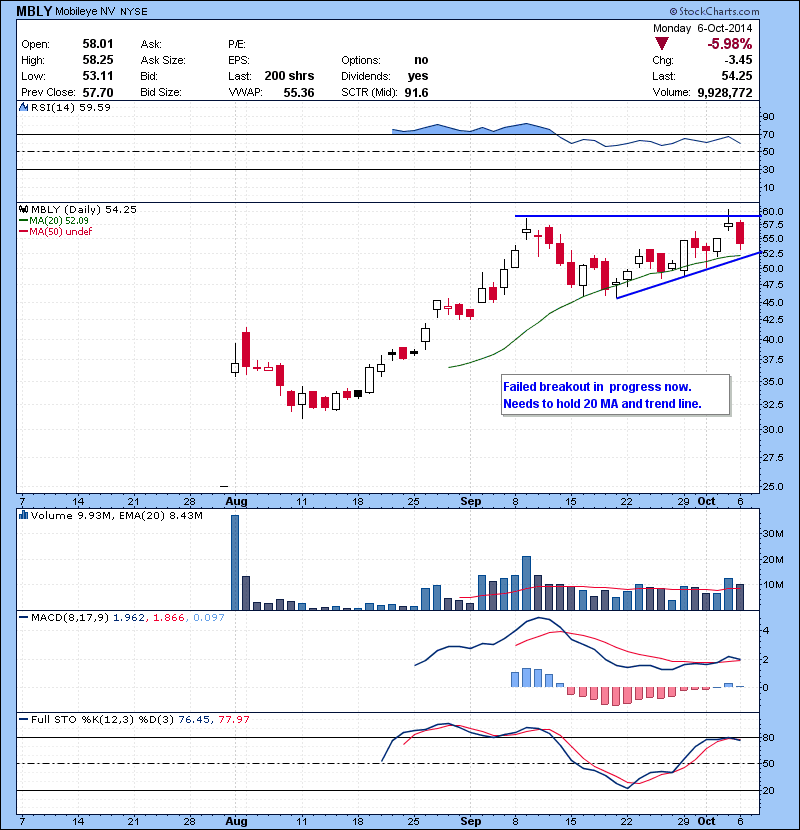Viewport: 800px width, 830px height.
Task: Click the 30M volume axis label
Action: coord(772,533)
